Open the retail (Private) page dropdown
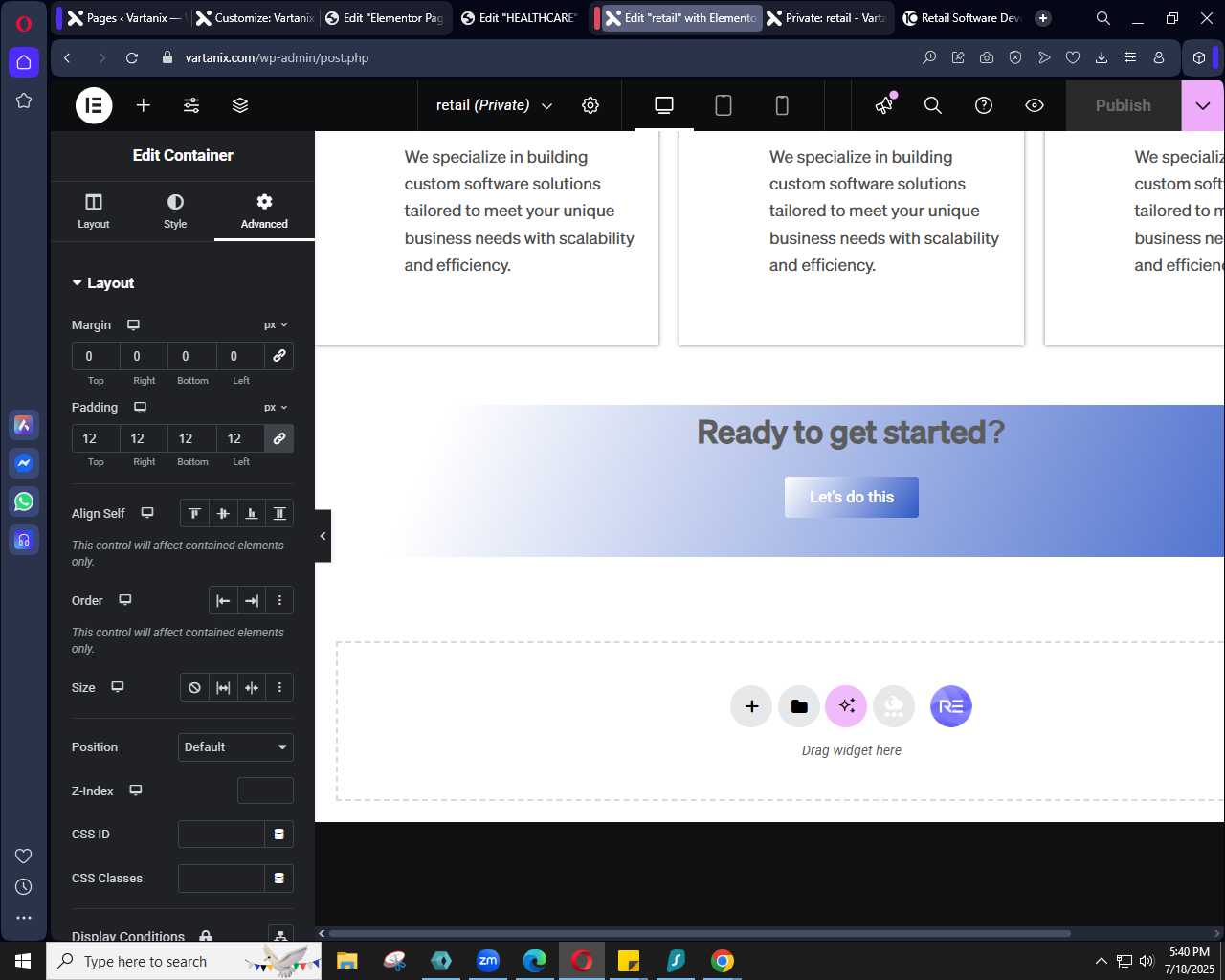 pyautogui.click(x=494, y=105)
